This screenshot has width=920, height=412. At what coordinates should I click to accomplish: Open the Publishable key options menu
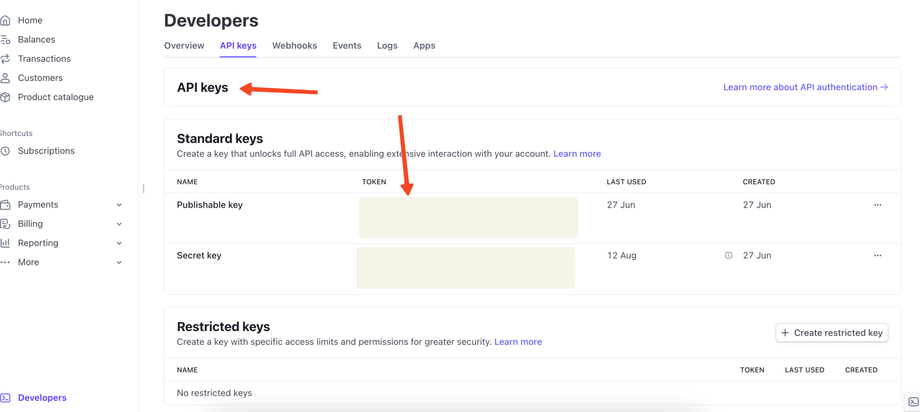click(877, 205)
